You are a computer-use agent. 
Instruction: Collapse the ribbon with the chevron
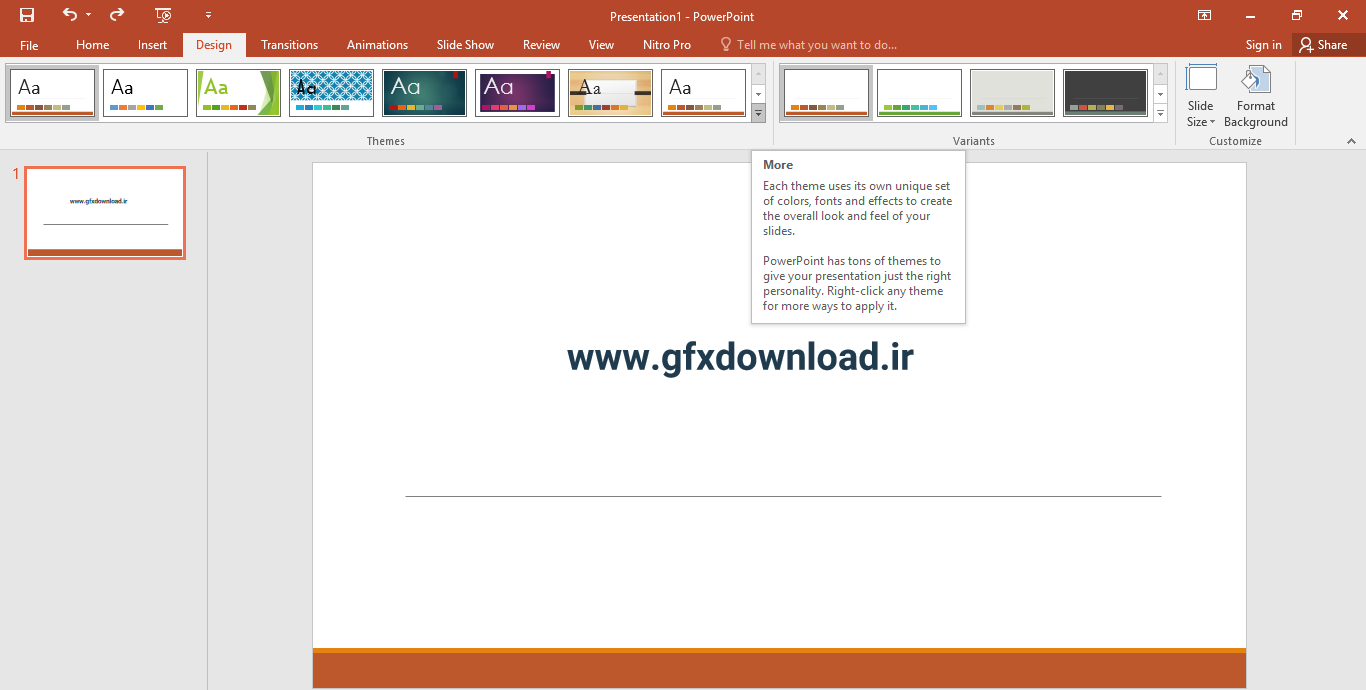[1351, 142]
